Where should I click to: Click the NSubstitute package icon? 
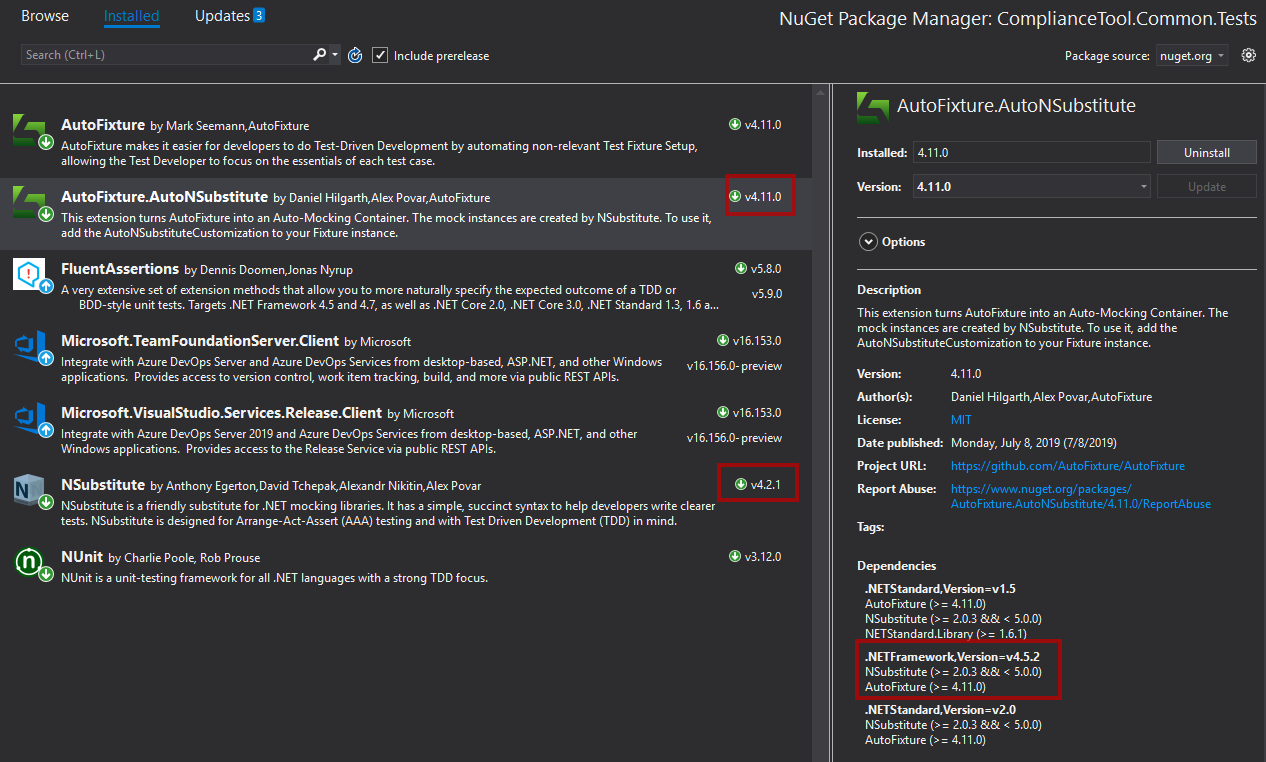31,491
